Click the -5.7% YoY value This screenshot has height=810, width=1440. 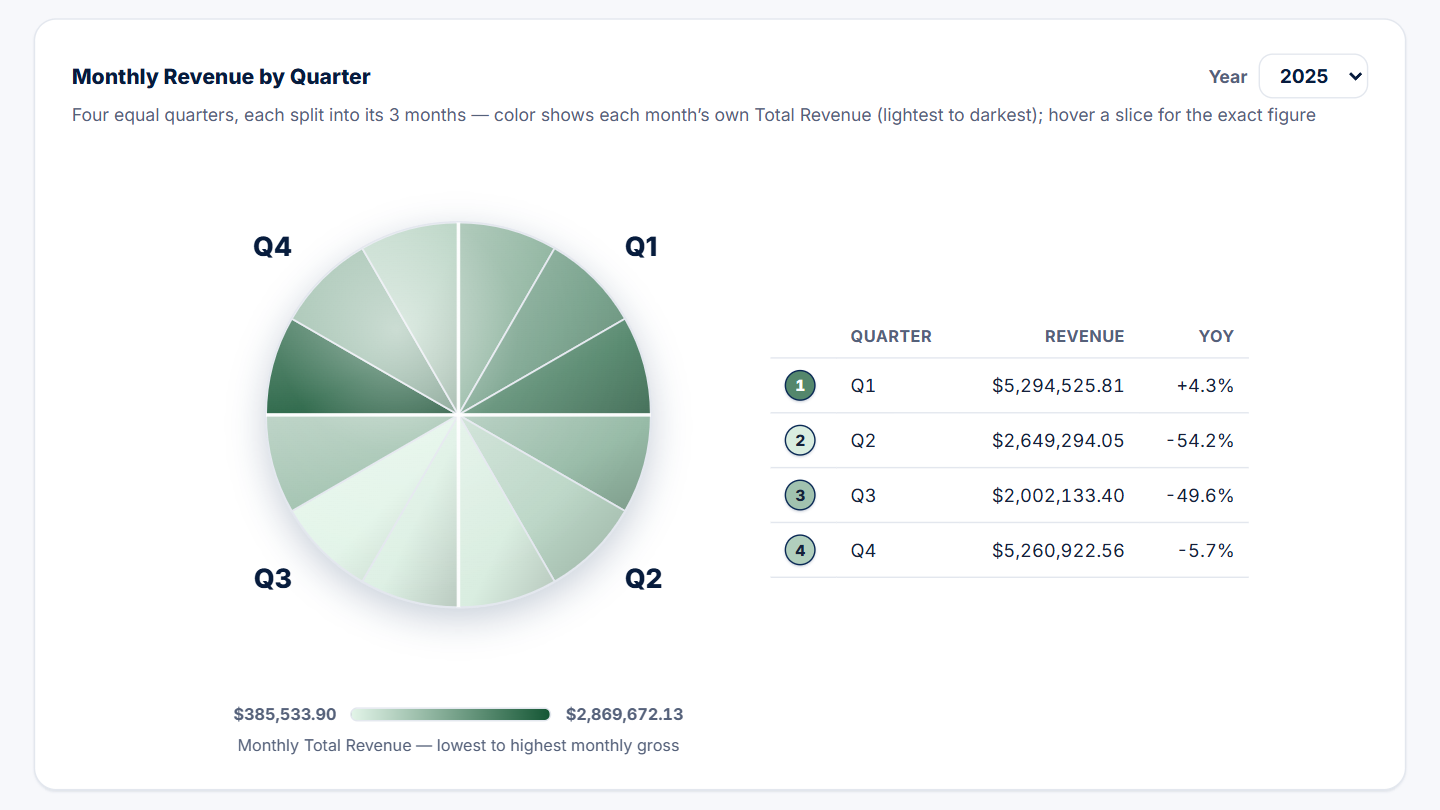click(x=1205, y=550)
